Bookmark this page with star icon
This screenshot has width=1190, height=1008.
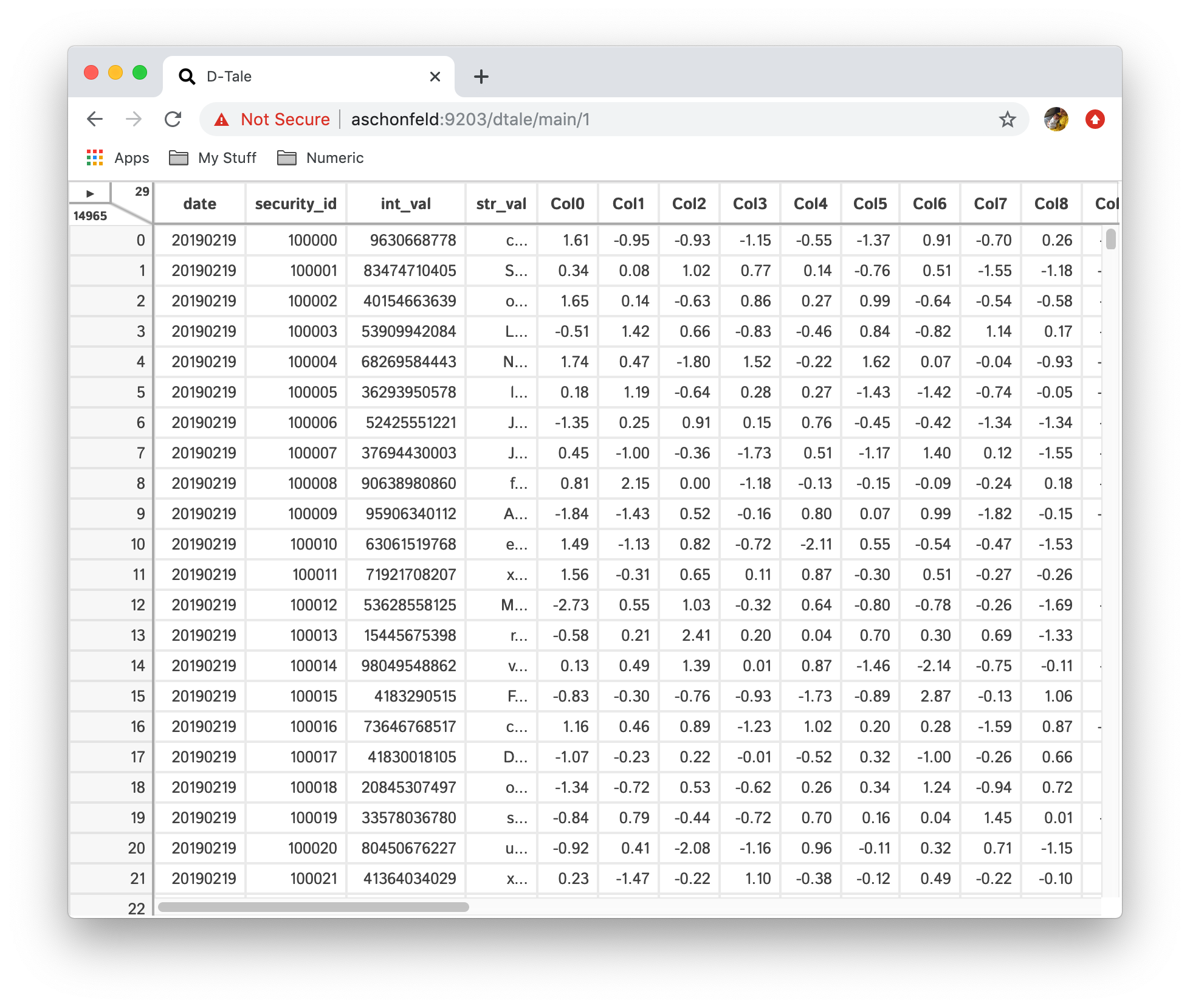[x=1007, y=119]
